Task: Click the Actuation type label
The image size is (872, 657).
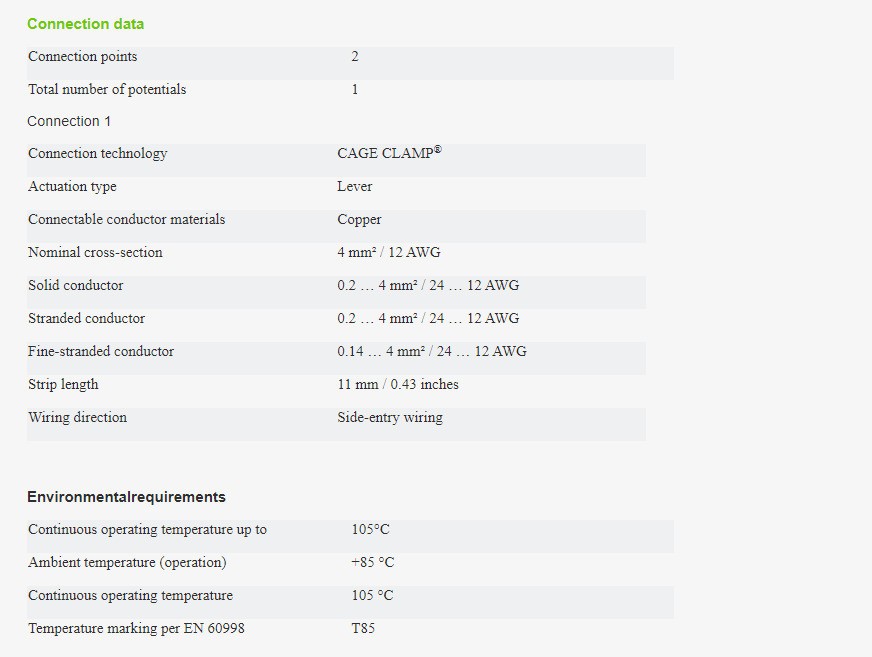Action: [x=72, y=187]
